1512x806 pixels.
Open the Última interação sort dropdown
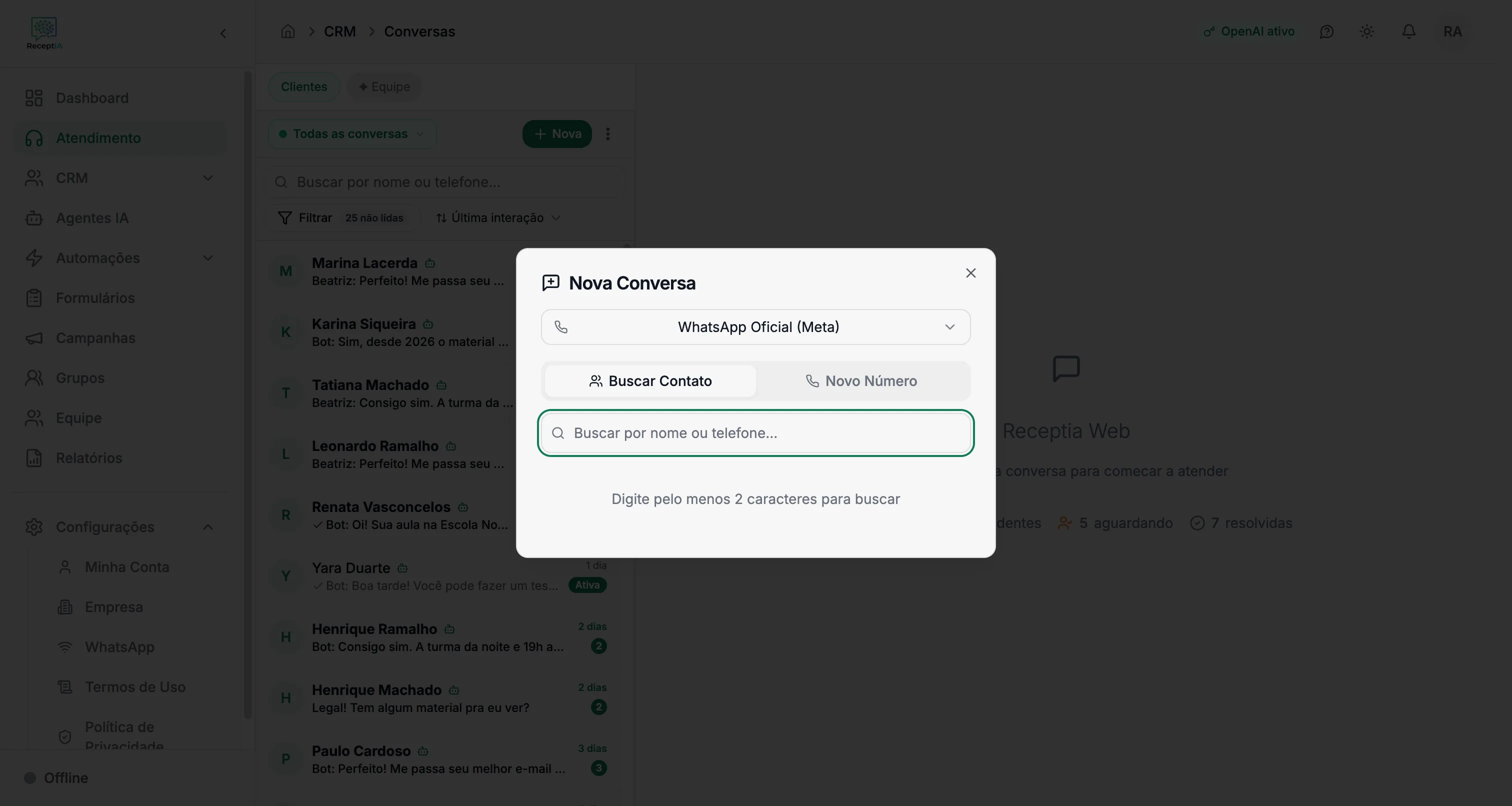(x=498, y=218)
